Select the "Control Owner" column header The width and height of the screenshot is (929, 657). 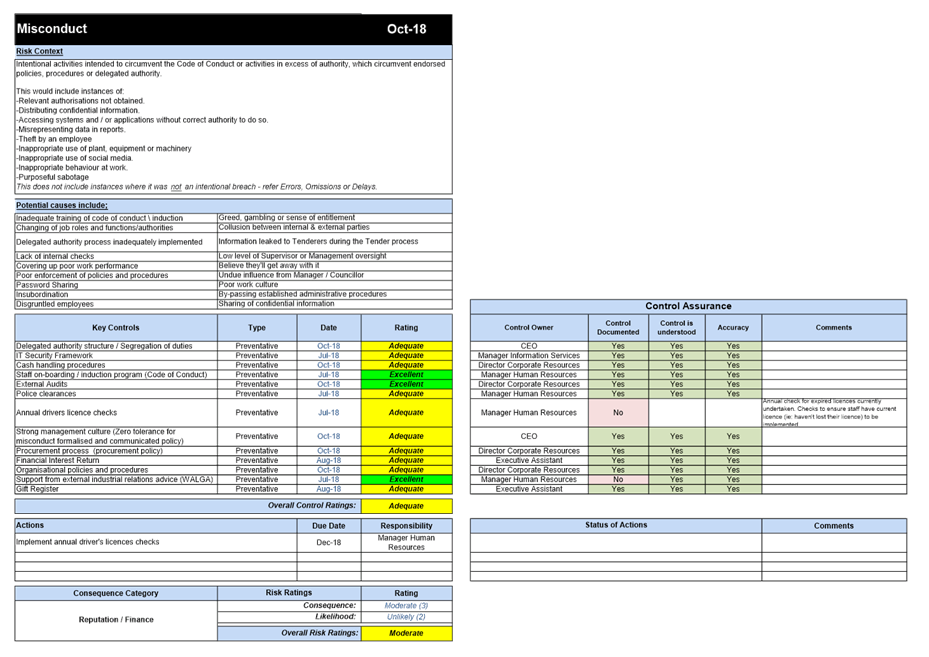(529, 328)
